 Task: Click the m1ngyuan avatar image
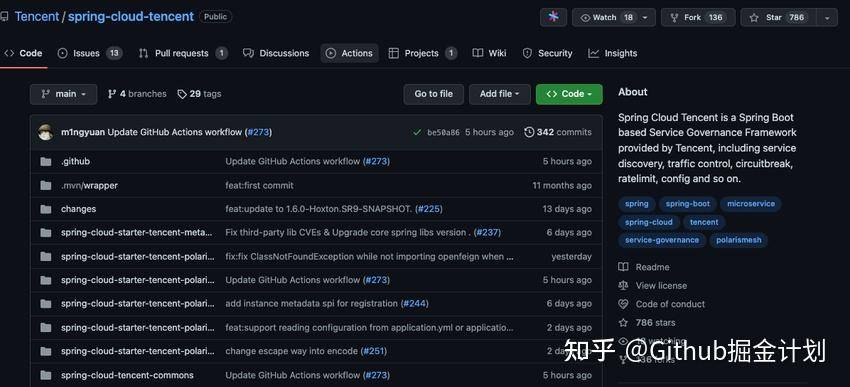(x=46, y=132)
